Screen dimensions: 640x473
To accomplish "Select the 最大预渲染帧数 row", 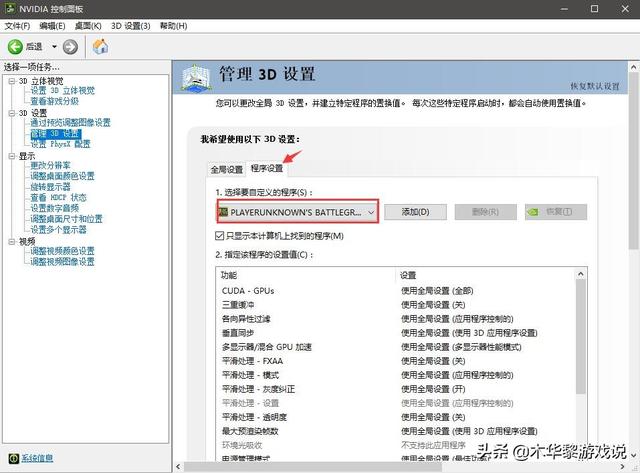I will coord(397,431).
